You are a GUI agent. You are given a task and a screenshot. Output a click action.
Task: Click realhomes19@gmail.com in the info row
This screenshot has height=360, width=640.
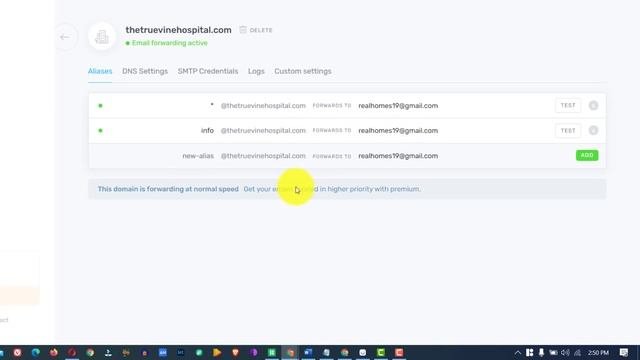(x=398, y=131)
